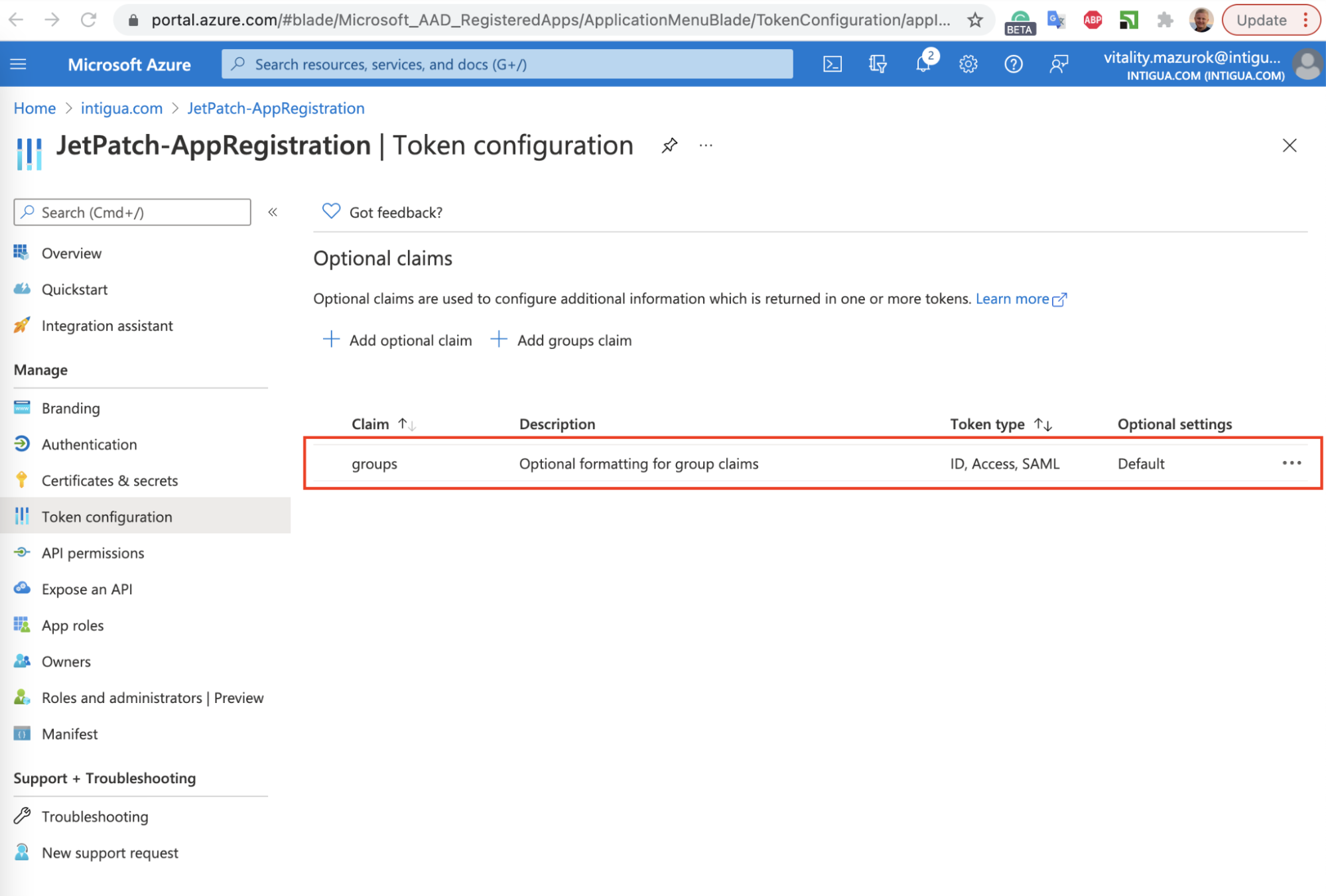Open groups claim row ellipsis menu

pos(1291,463)
